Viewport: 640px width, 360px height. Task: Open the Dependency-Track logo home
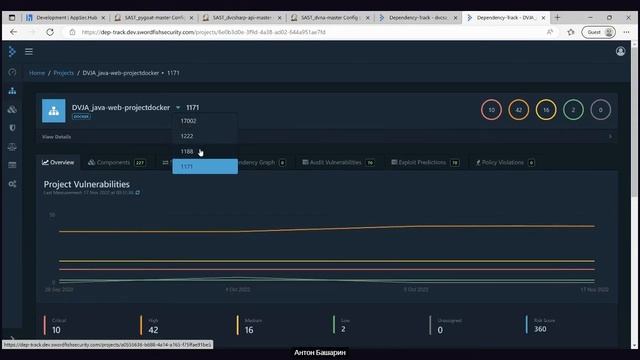click(12, 51)
